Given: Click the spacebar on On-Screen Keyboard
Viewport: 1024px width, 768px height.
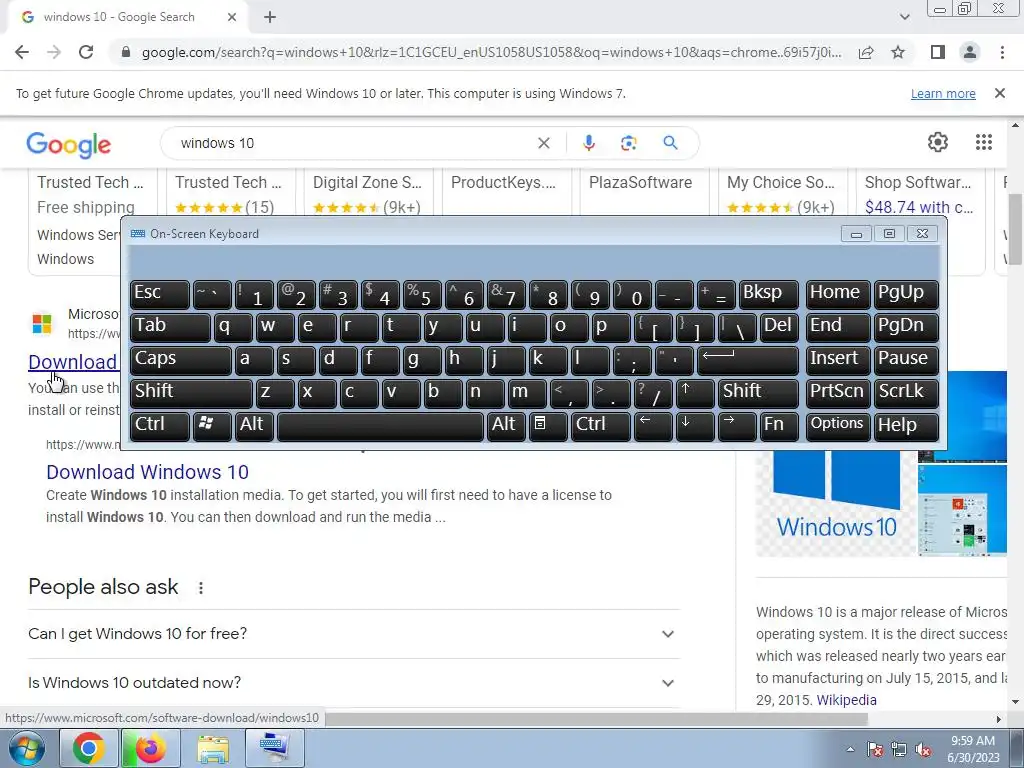Looking at the screenshot, I should pos(380,426).
